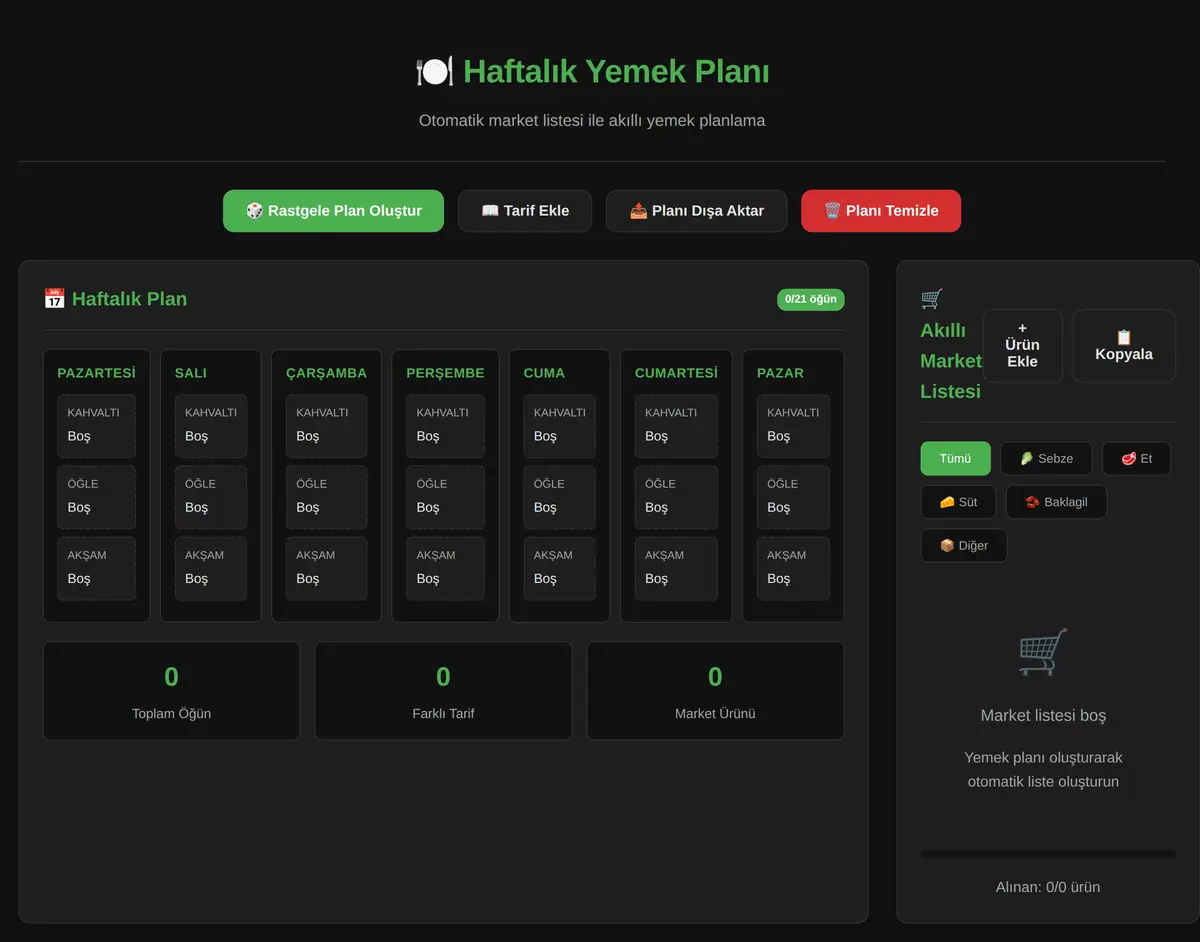Select Pazartesi Öğle meal slot
This screenshot has height=942, width=1200.
point(96,497)
